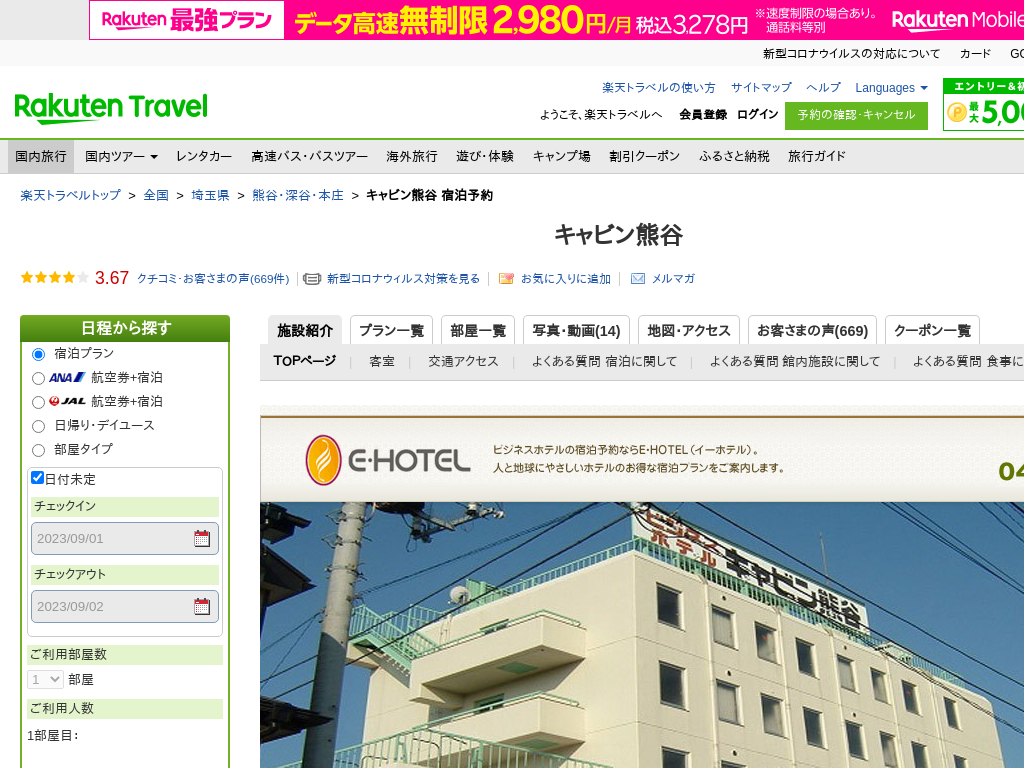This screenshot has height=768, width=1024.
Task: Expand the 国内ツアー menu
Action: 121,157
